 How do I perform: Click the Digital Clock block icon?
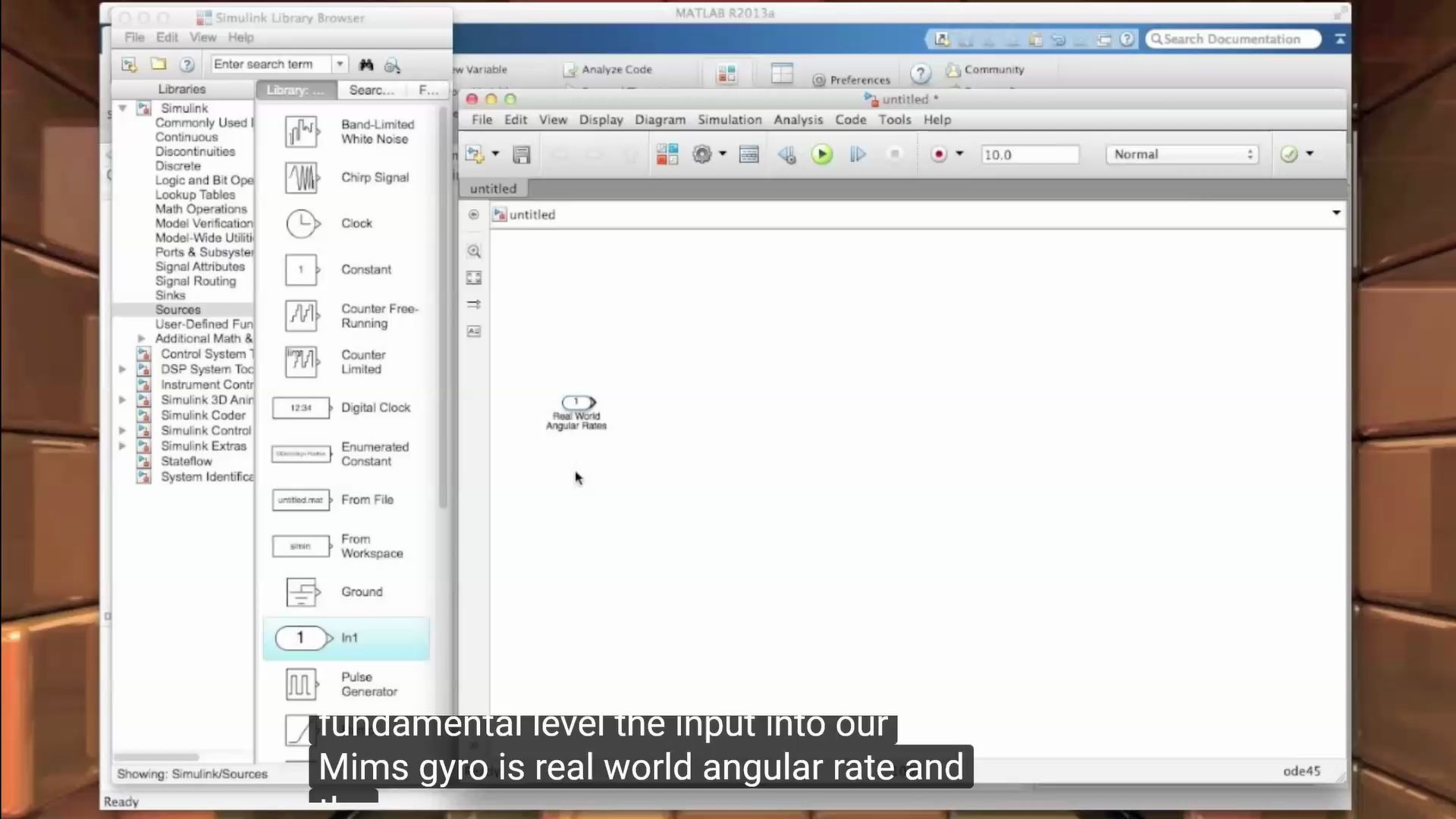(x=301, y=408)
